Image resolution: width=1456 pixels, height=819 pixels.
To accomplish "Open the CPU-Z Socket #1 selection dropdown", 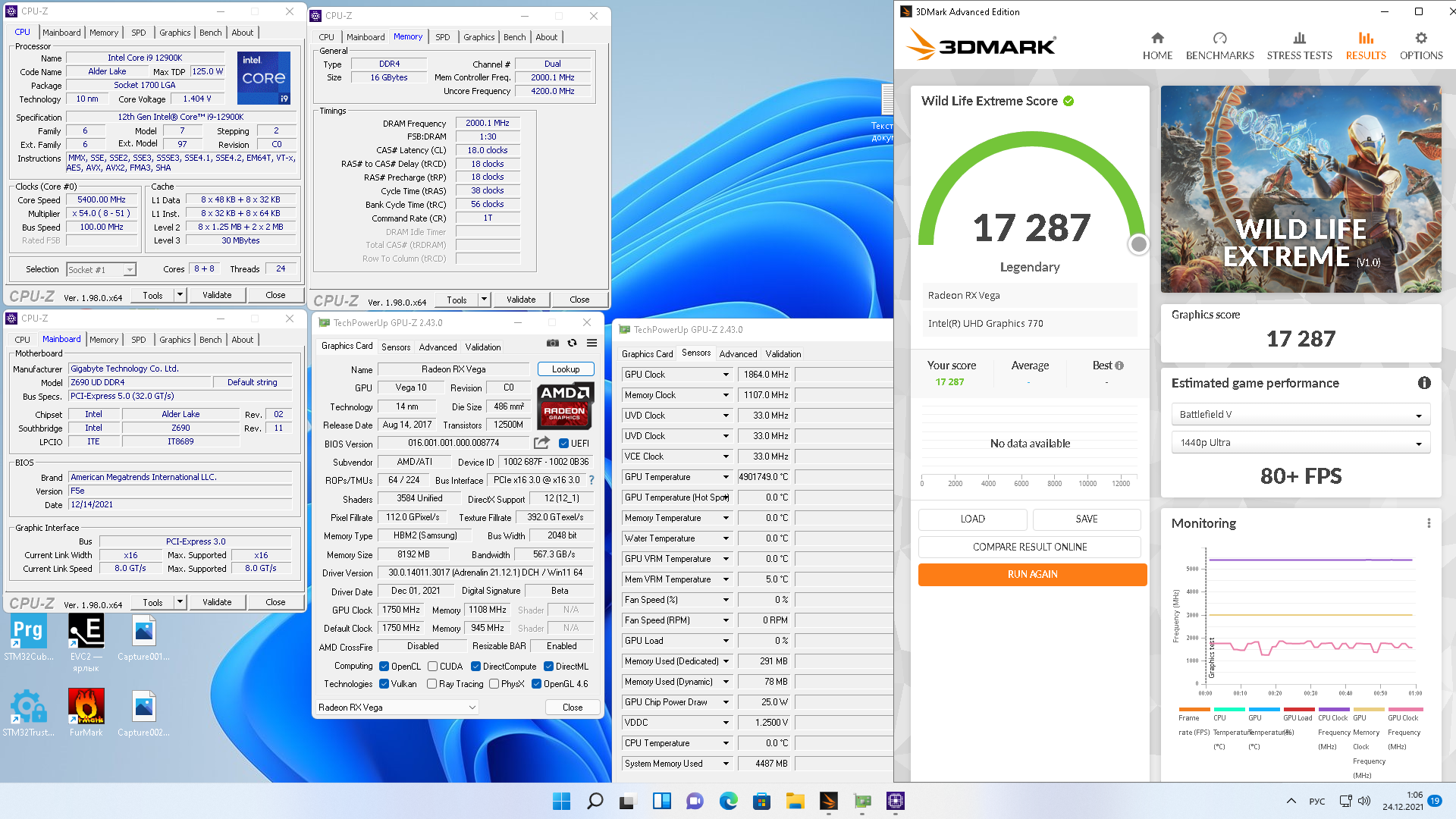I will [x=101, y=269].
